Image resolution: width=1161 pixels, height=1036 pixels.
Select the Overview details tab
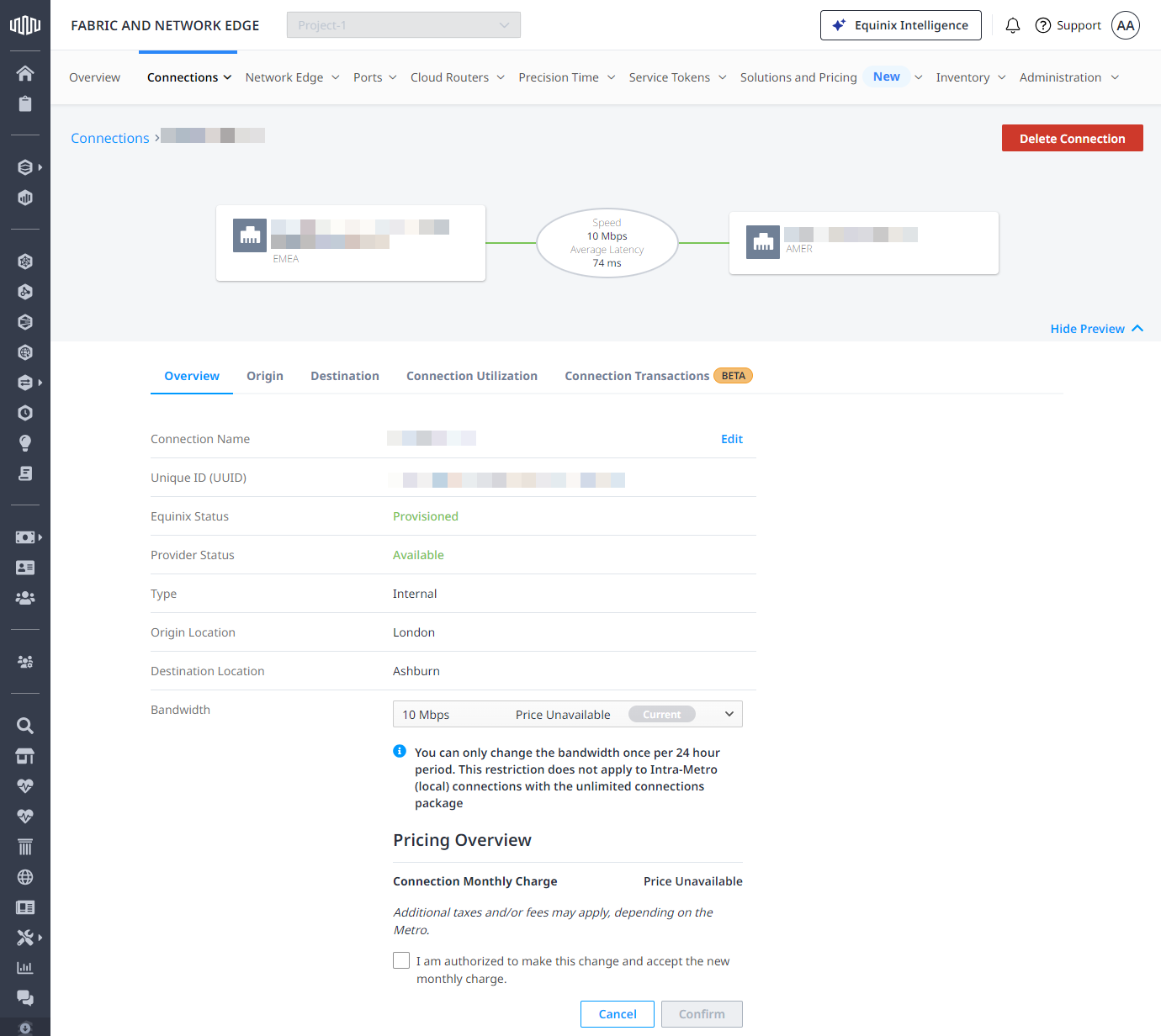pyautogui.click(x=192, y=376)
